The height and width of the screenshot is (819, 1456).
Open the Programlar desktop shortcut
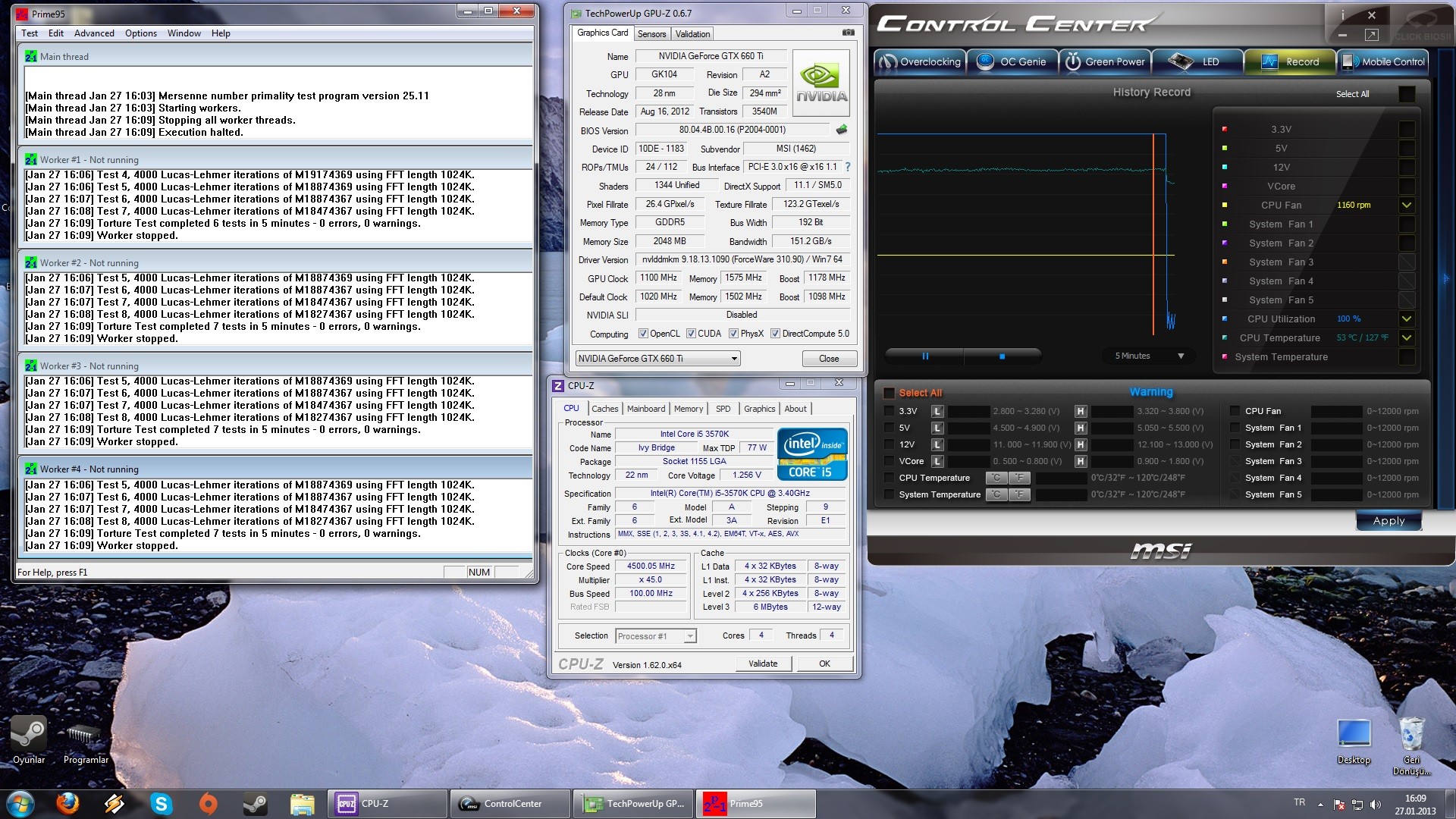point(85,740)
